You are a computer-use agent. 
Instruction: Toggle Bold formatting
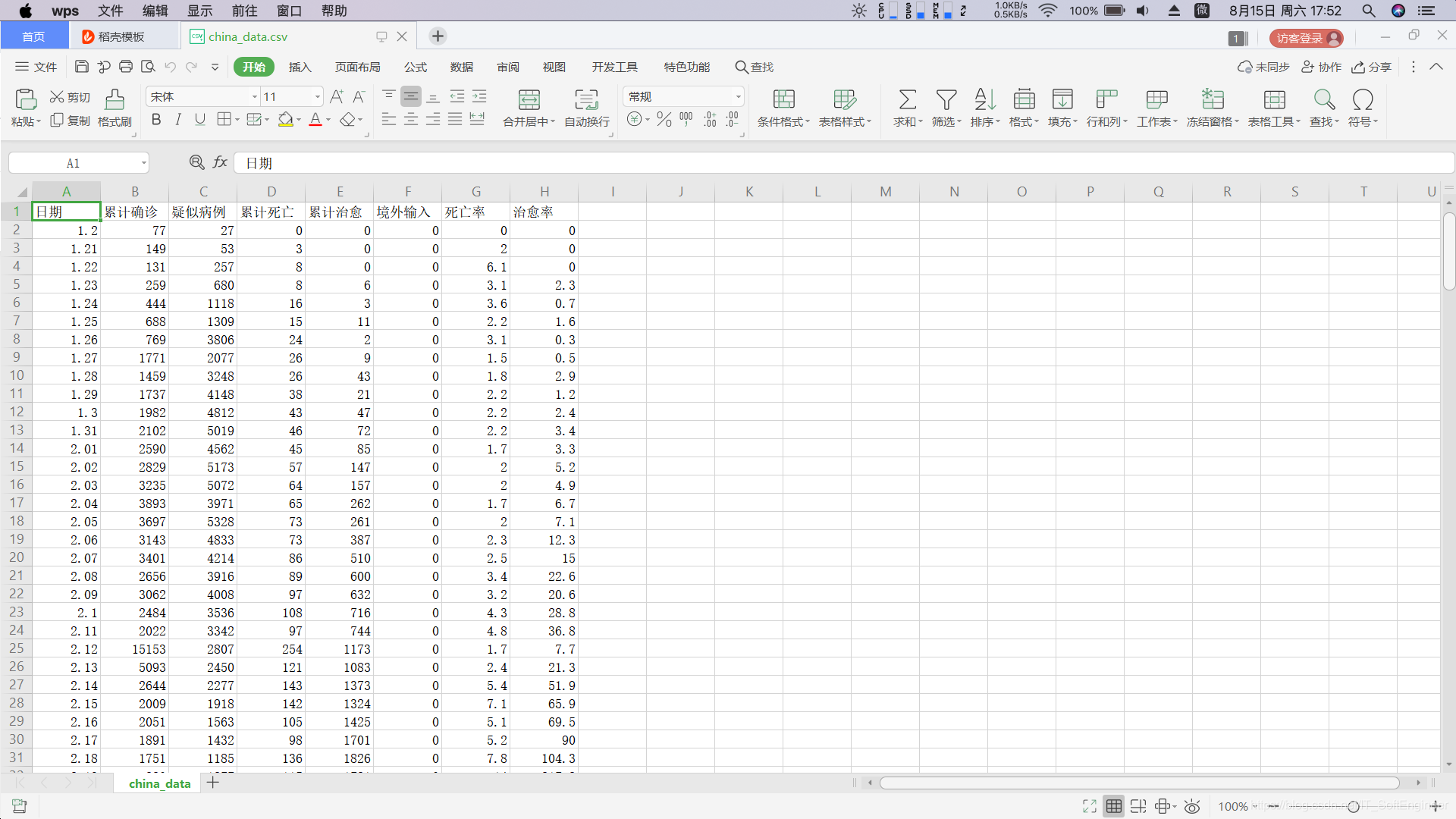point(156,119)
